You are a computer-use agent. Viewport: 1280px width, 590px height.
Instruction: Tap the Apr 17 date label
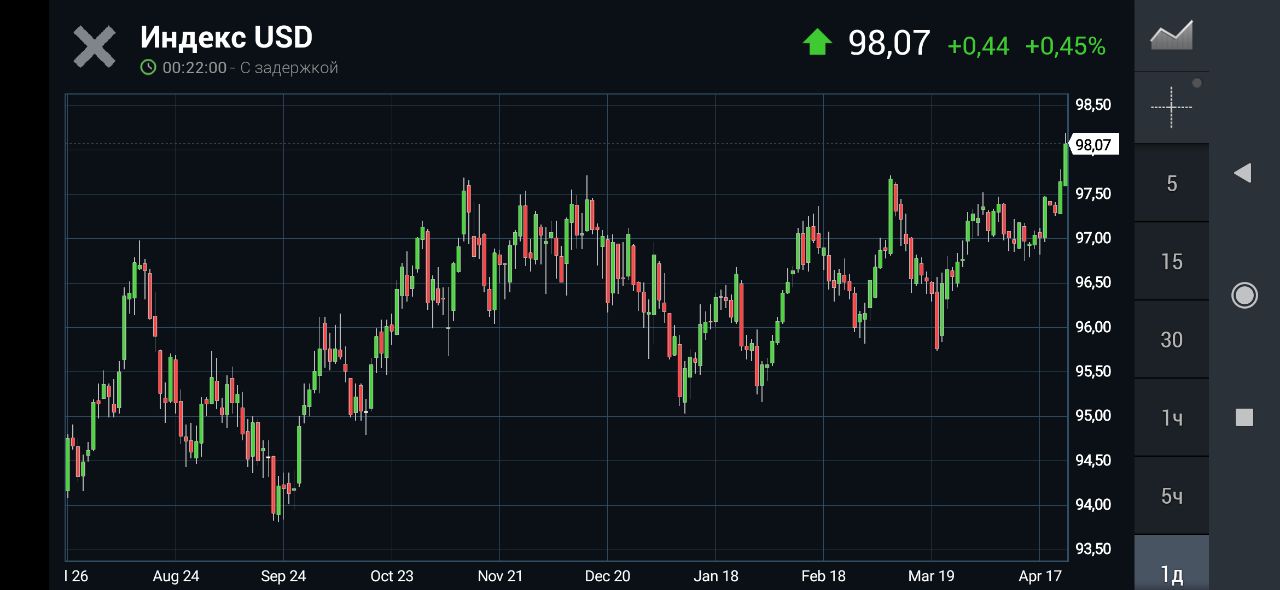click(x=1040, y=576)
